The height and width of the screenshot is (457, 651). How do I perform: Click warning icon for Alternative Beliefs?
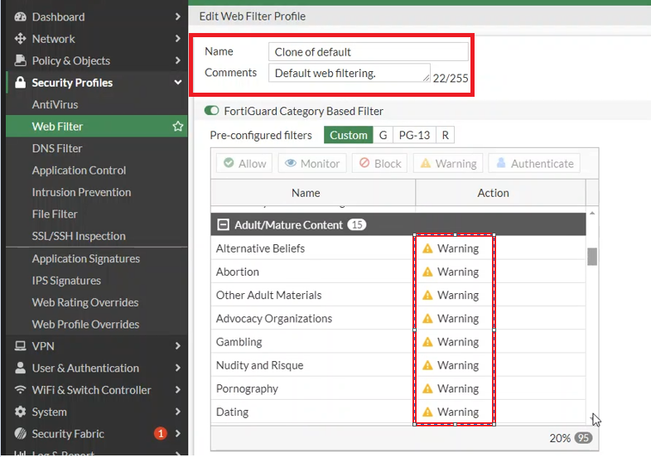pyautogui.click(x=427, y=248)
